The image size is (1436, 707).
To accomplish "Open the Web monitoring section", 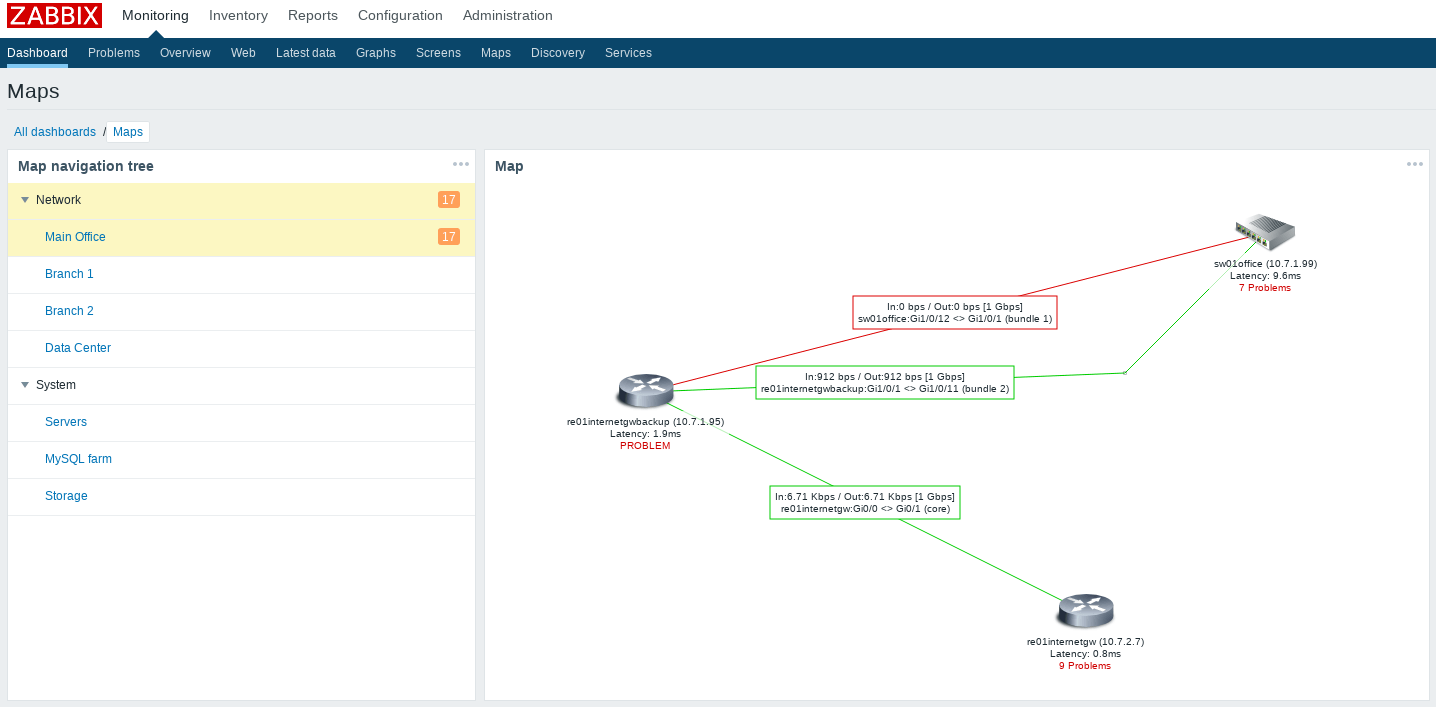I will [243, 53].
